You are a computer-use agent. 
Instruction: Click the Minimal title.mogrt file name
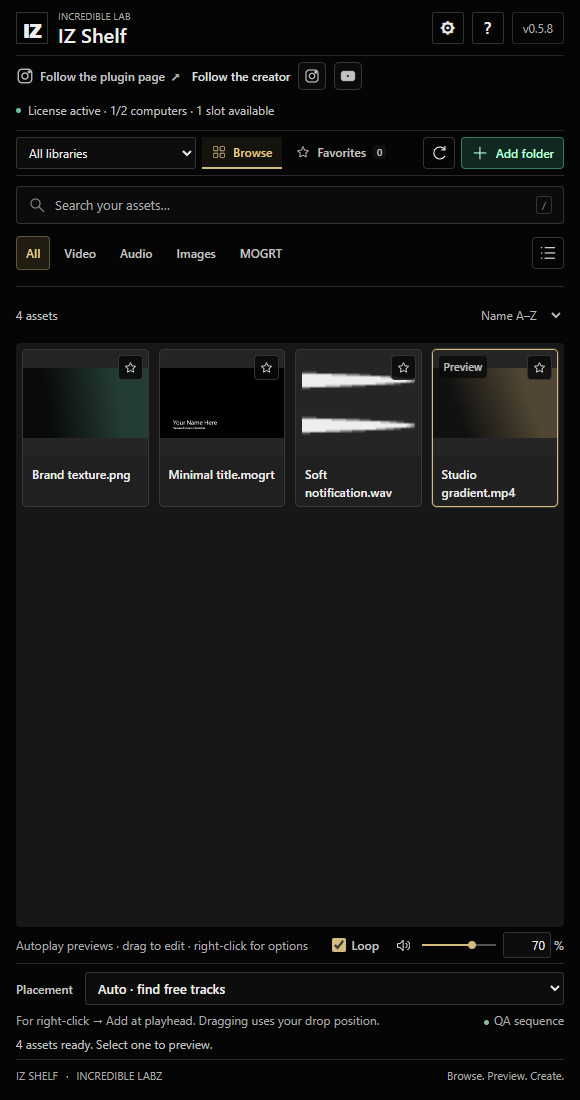coord(222,475)
